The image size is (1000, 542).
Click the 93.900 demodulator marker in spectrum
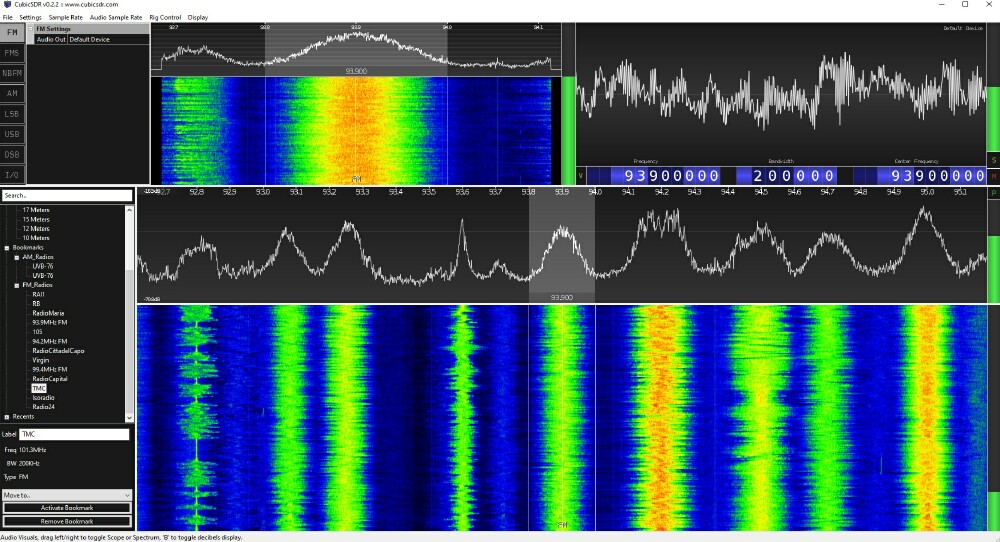click(561, 298)
